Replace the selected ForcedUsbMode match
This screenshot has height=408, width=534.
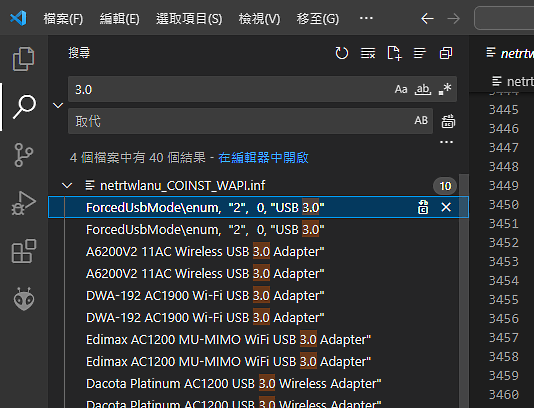click(423, 207)
